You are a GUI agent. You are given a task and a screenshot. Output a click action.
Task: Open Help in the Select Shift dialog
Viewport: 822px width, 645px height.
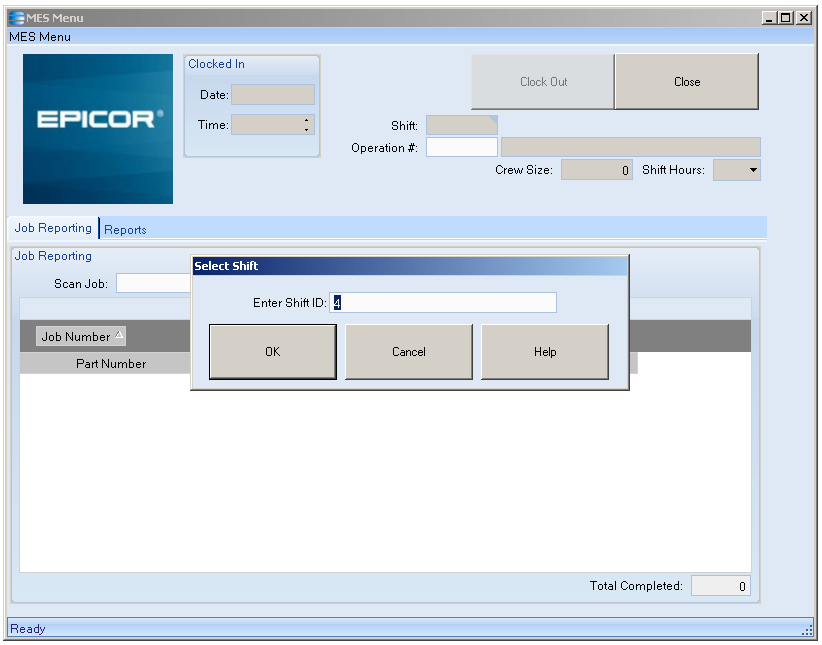click(545, 351)
